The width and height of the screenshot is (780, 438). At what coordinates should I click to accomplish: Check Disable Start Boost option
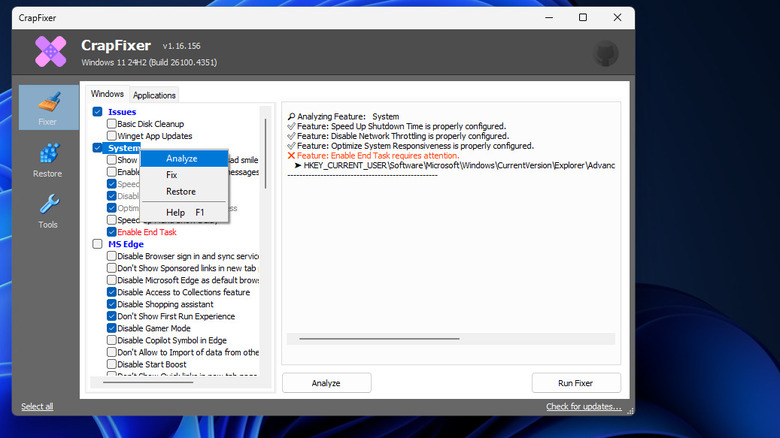pos(112,364)
